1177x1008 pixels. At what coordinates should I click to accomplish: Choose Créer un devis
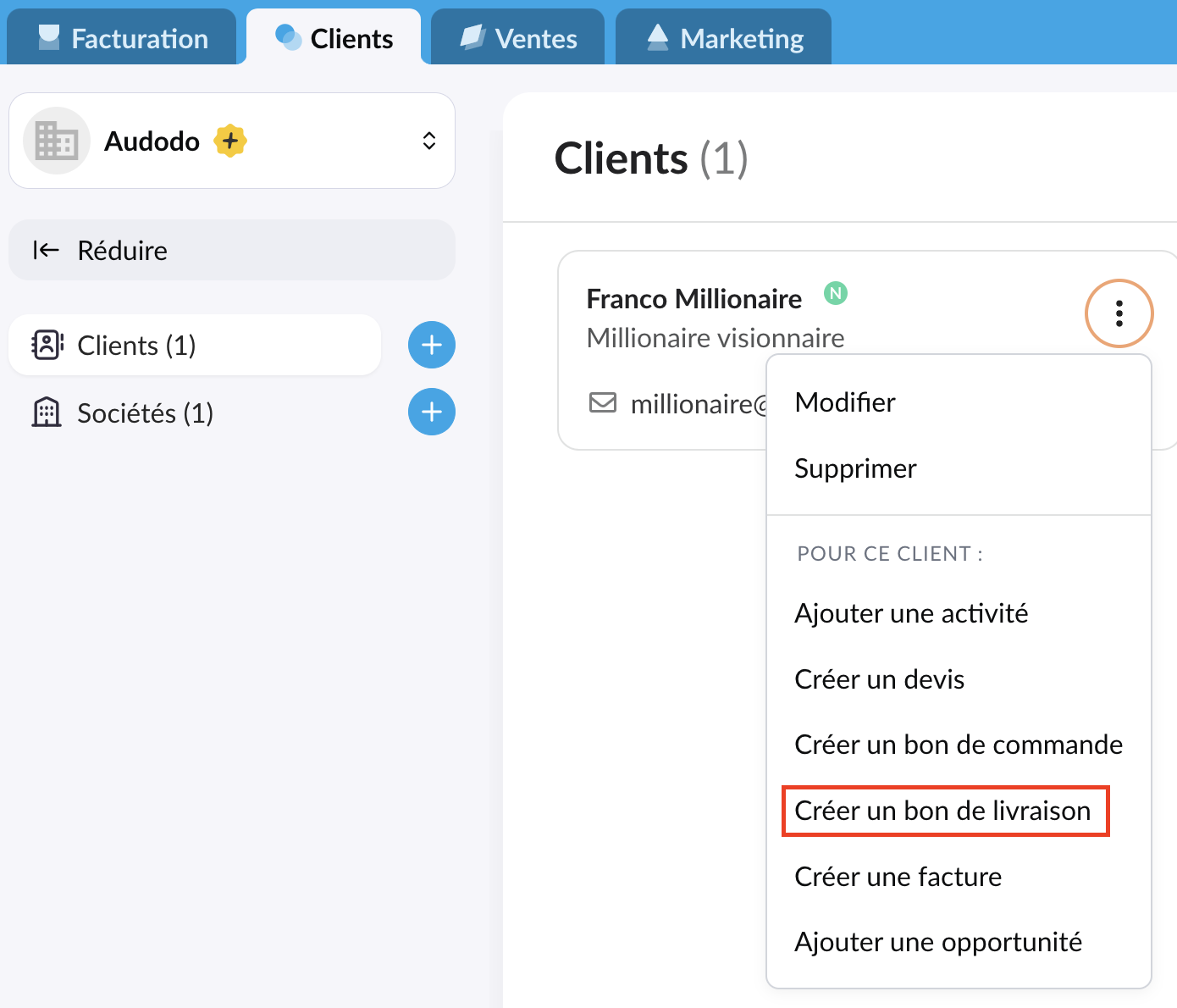click(x=879, y=679)
